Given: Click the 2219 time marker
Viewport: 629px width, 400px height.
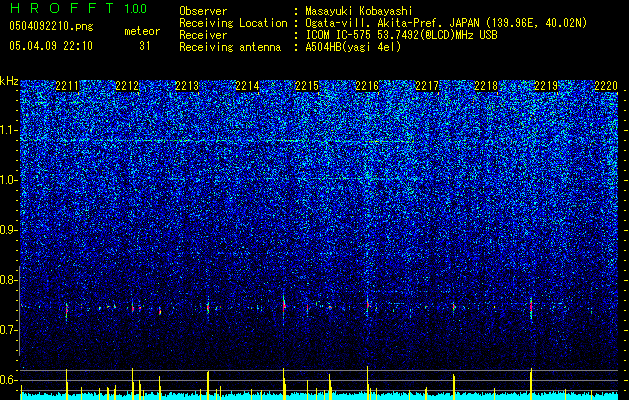Looking at the screenshot, I should [x=546, y=86].
